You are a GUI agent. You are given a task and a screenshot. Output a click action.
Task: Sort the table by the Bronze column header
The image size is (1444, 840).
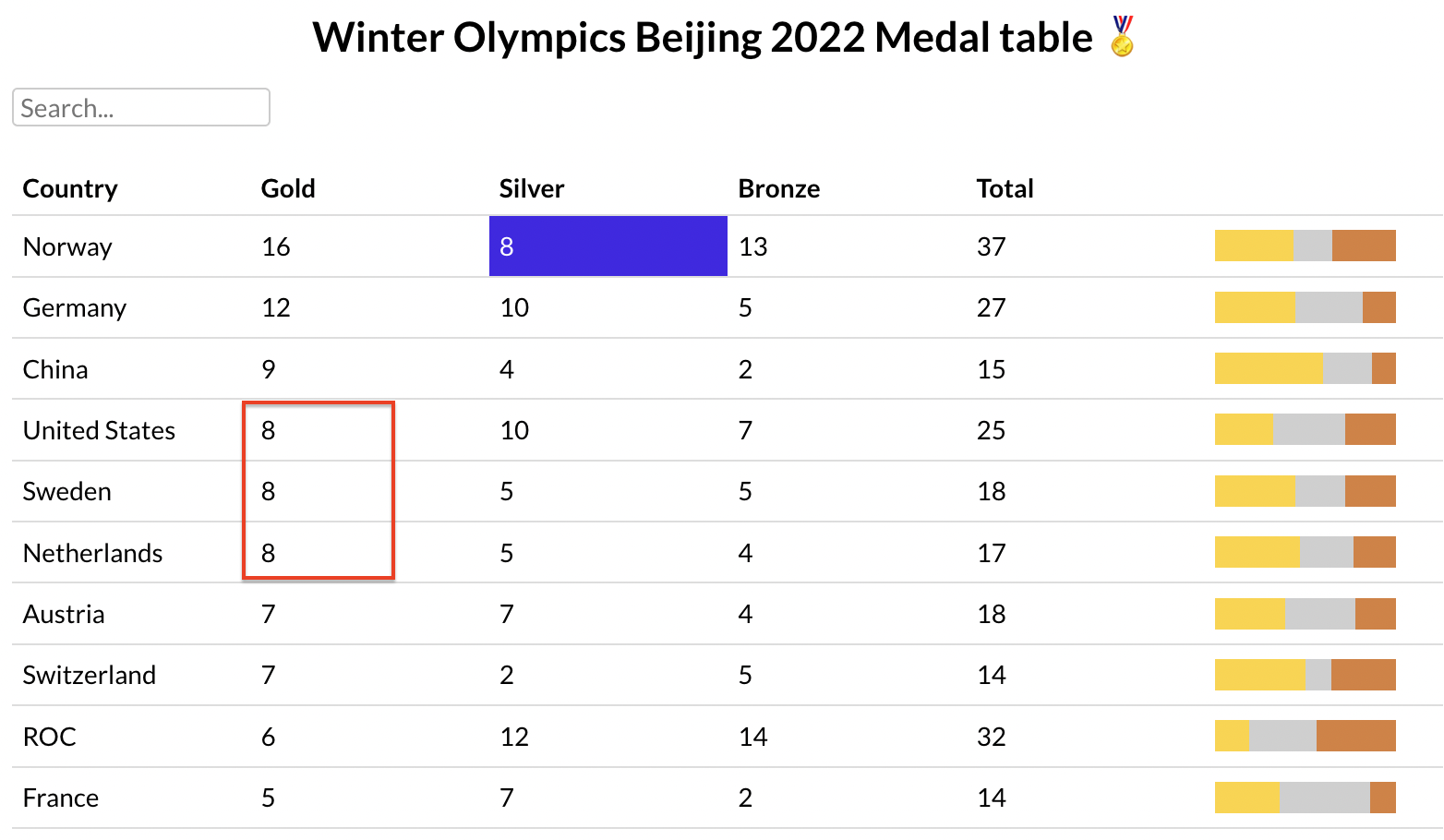778,188
